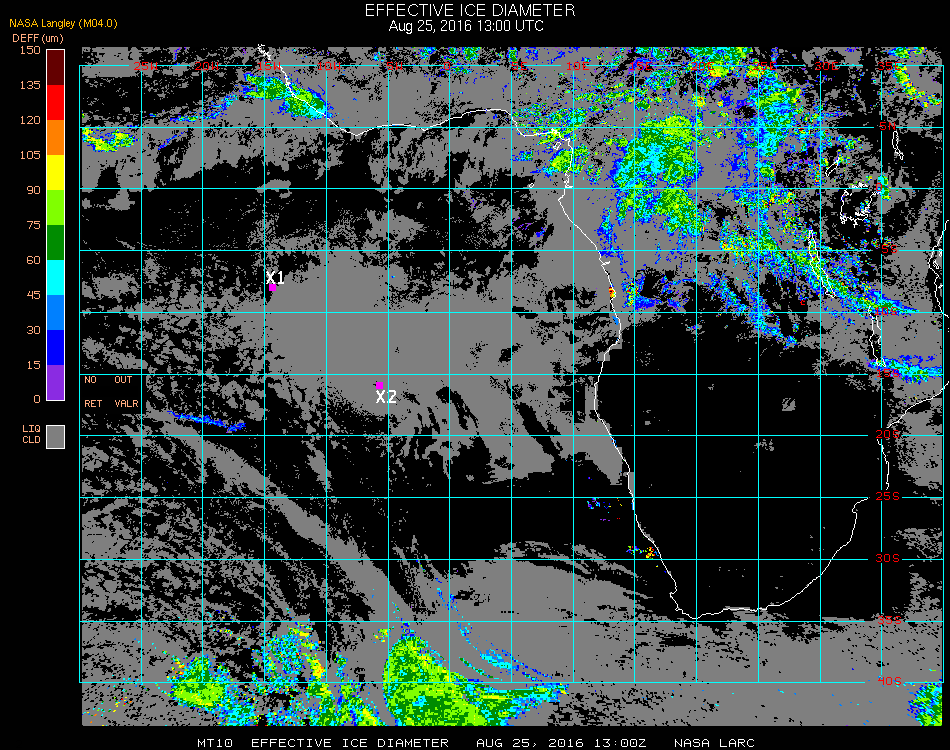Pick the dark blue 15-30 legend color segment
Screen dimensions: 950x750
coord(56,348)
